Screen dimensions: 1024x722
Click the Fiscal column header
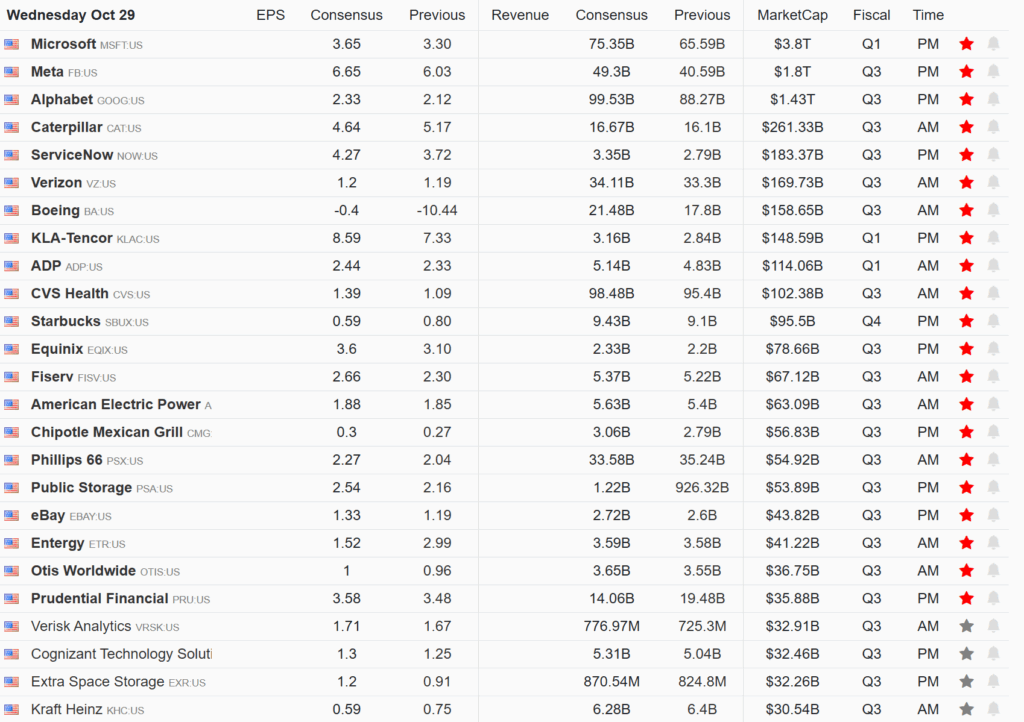[871, 15]
